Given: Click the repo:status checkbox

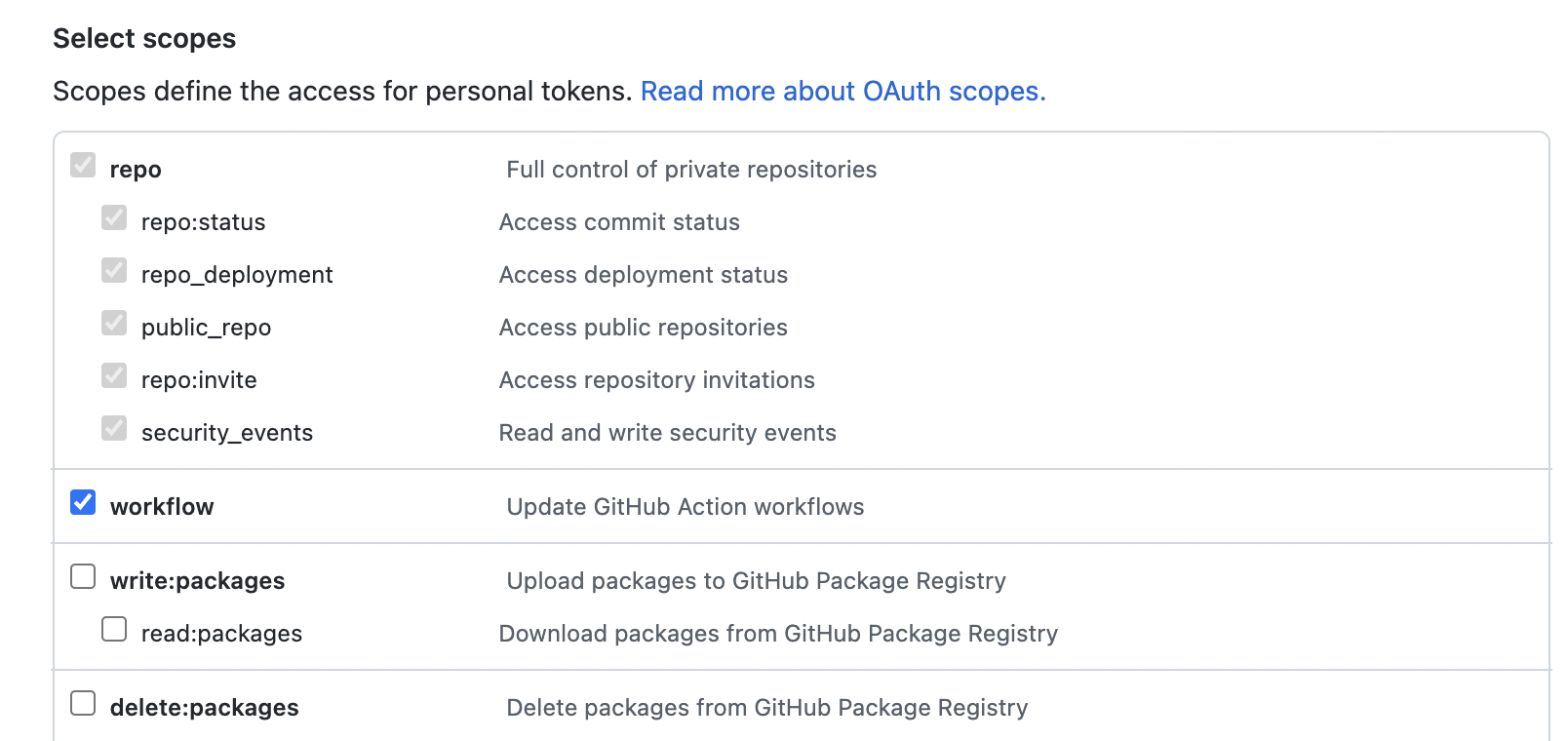Looking at the screenshot, I should [115, 217].
